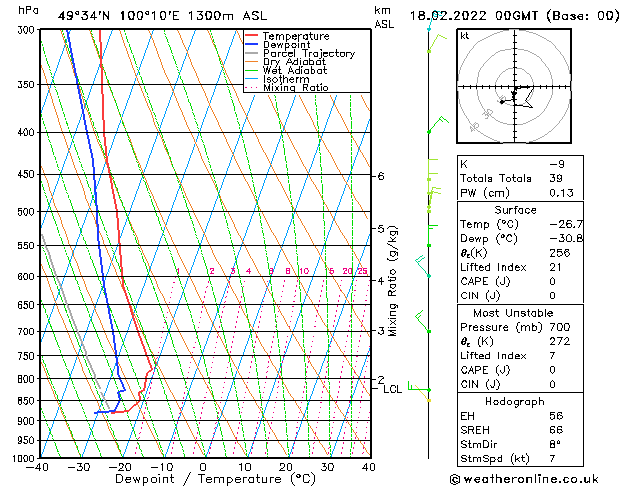
Task: Click the km ASL unit label
Action: pos(384,17)
